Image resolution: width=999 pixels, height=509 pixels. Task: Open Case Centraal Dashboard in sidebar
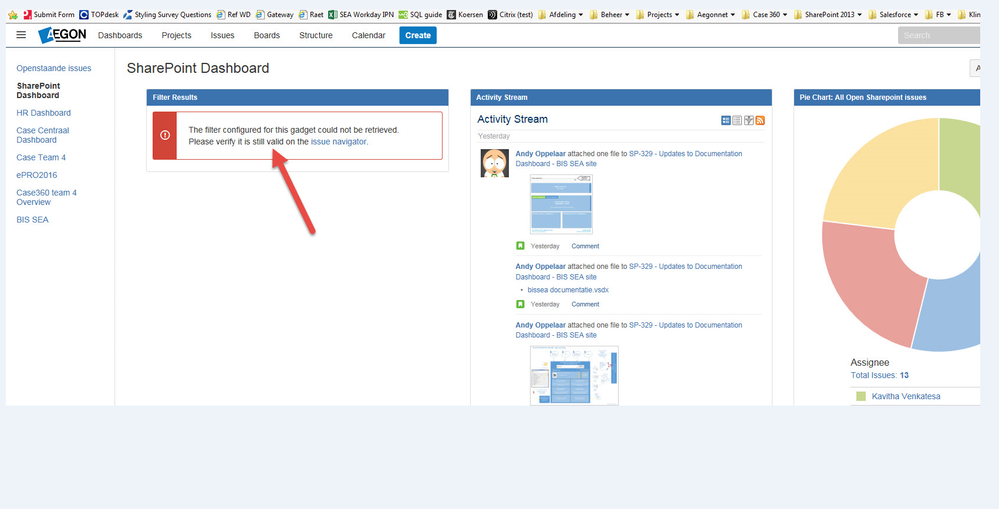(43, 135)
